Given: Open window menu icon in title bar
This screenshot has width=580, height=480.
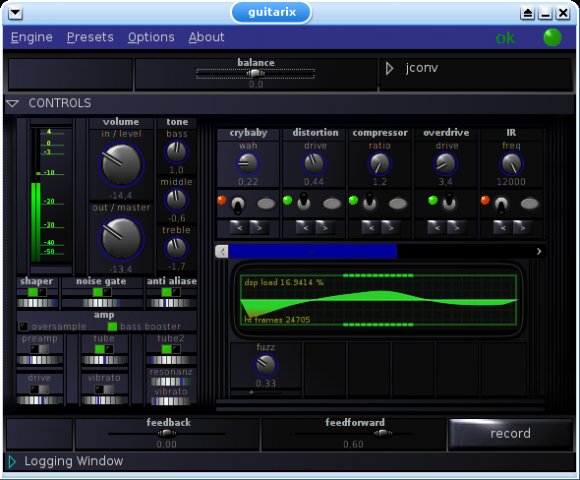Looking at the screenshot, I should [16, 13].
